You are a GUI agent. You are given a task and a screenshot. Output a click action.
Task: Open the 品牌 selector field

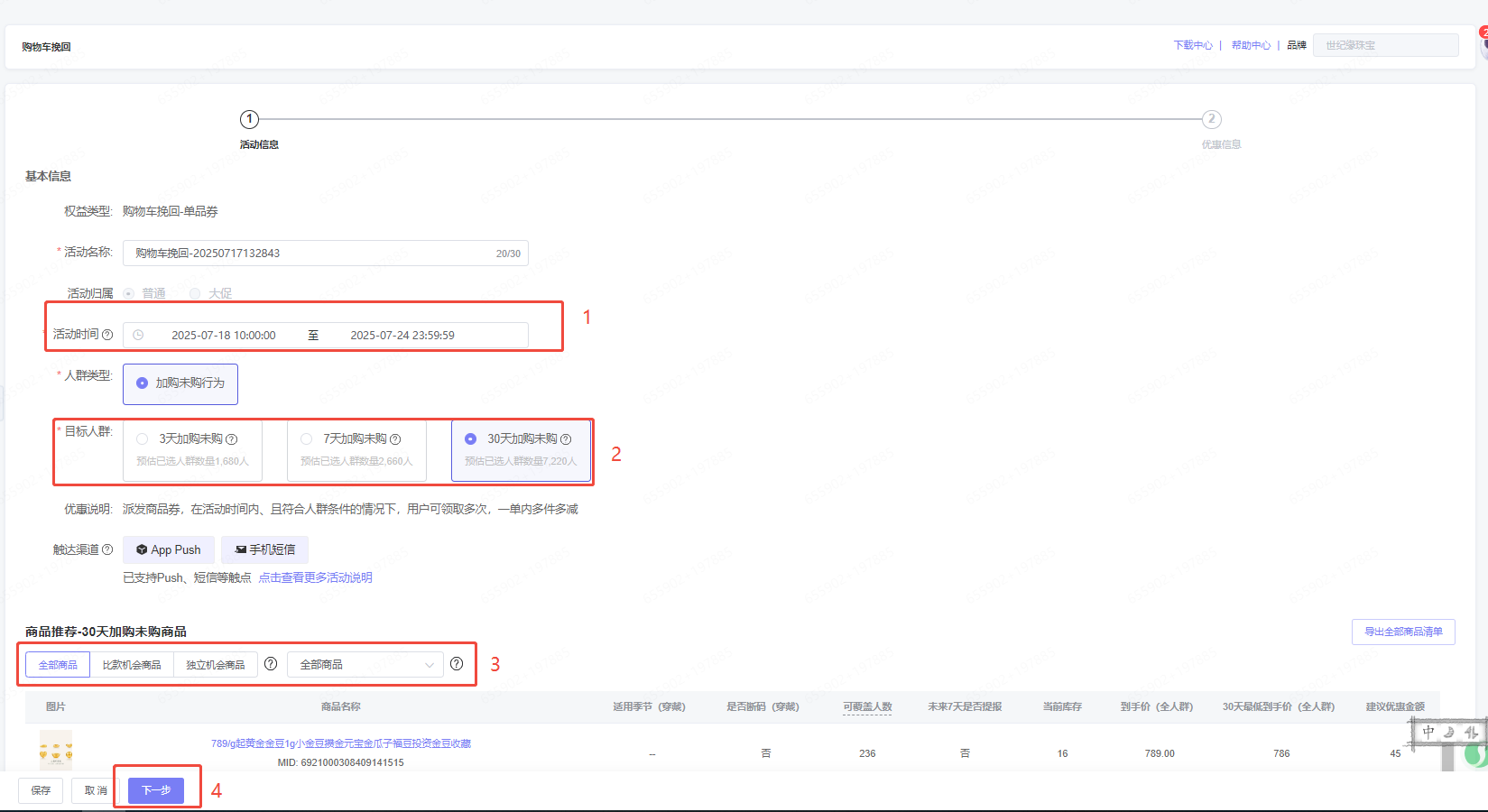pos(1385,45)
